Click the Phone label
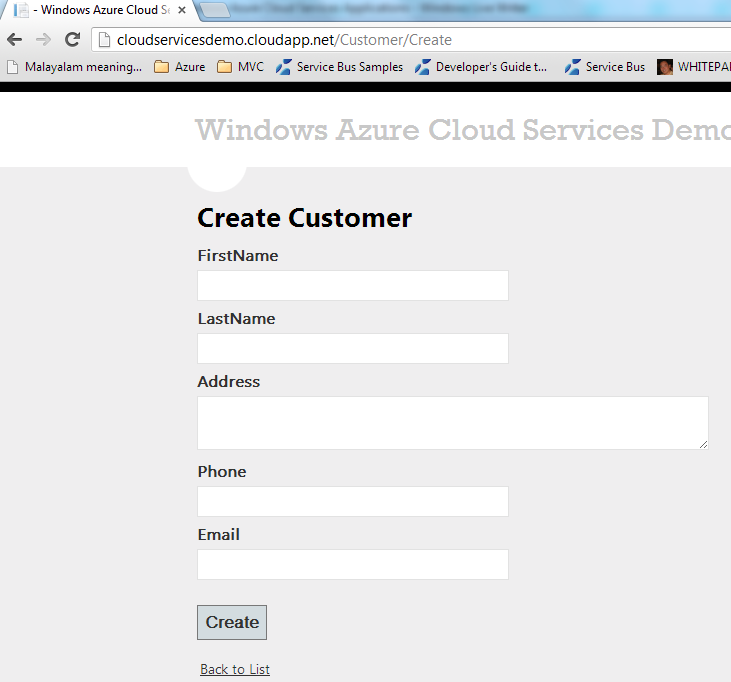Screen dimensions: 731x682 point(222,471)
